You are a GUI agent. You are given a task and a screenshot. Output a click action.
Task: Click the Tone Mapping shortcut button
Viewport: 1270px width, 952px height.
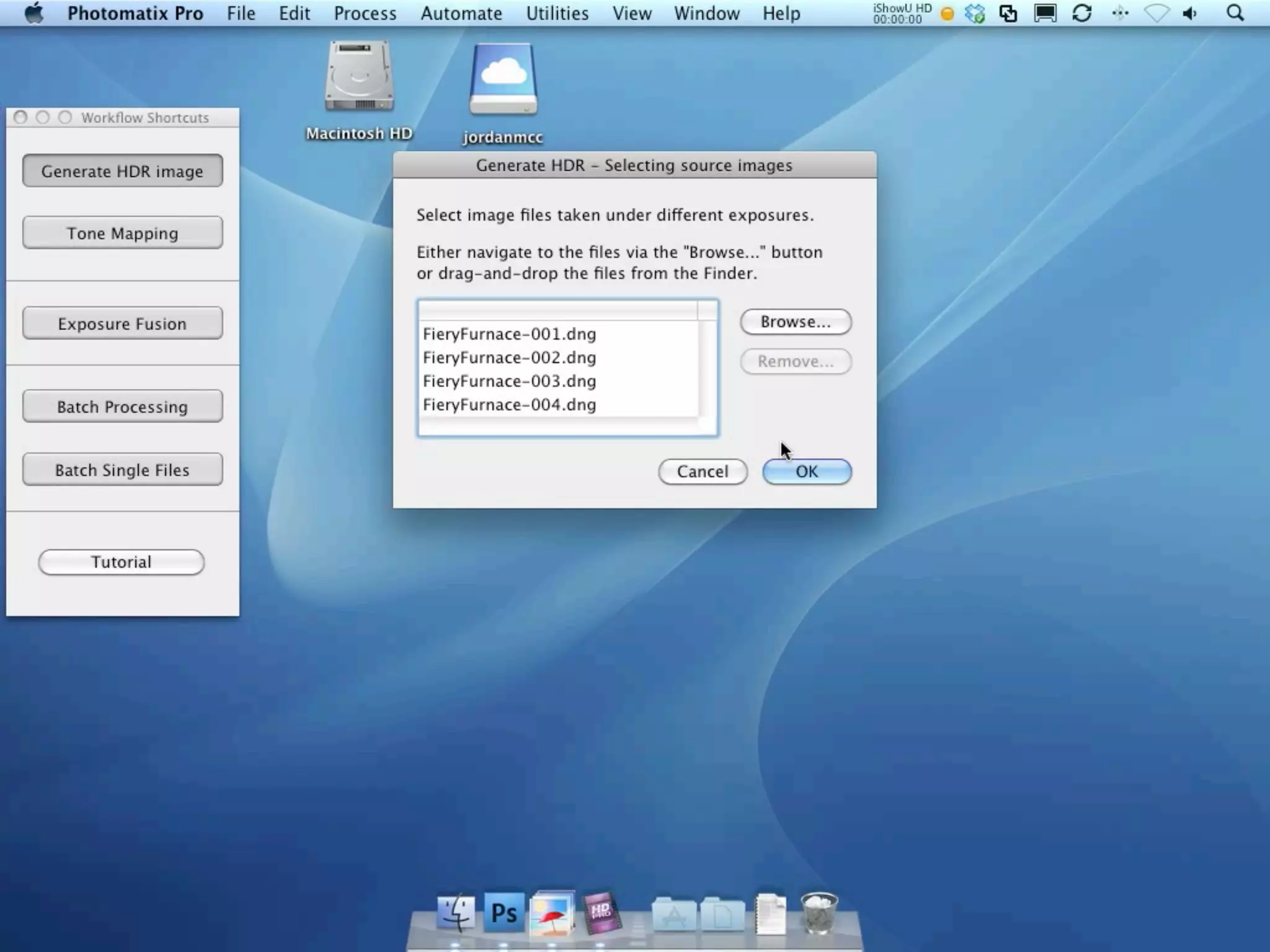pyautogui.click(x=122, y=233)
